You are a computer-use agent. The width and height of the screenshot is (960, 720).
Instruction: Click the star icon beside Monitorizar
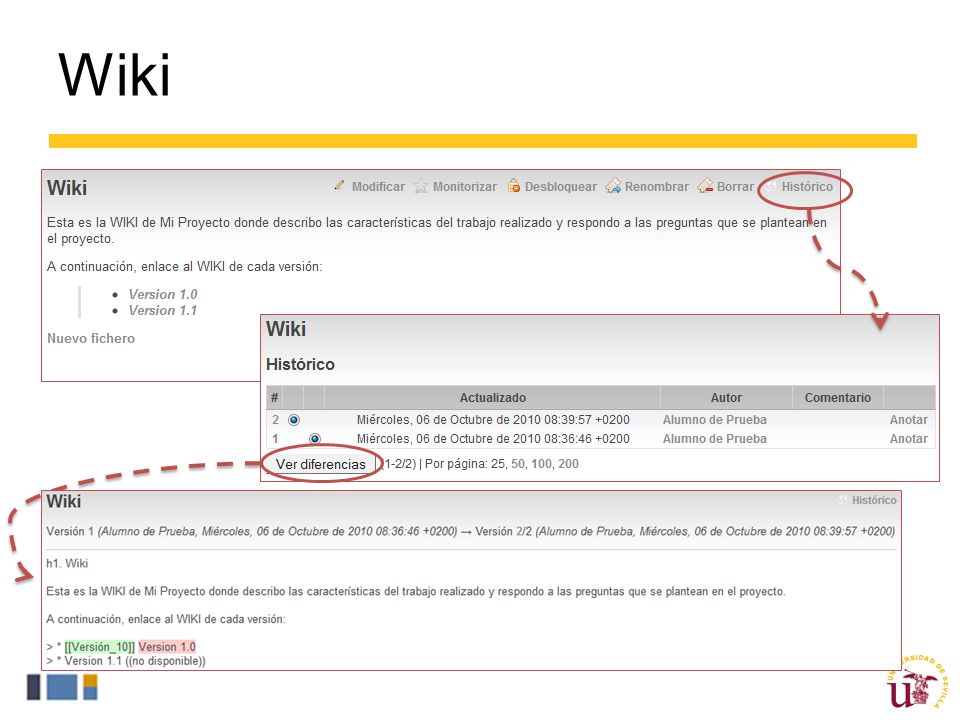point(421,186)
